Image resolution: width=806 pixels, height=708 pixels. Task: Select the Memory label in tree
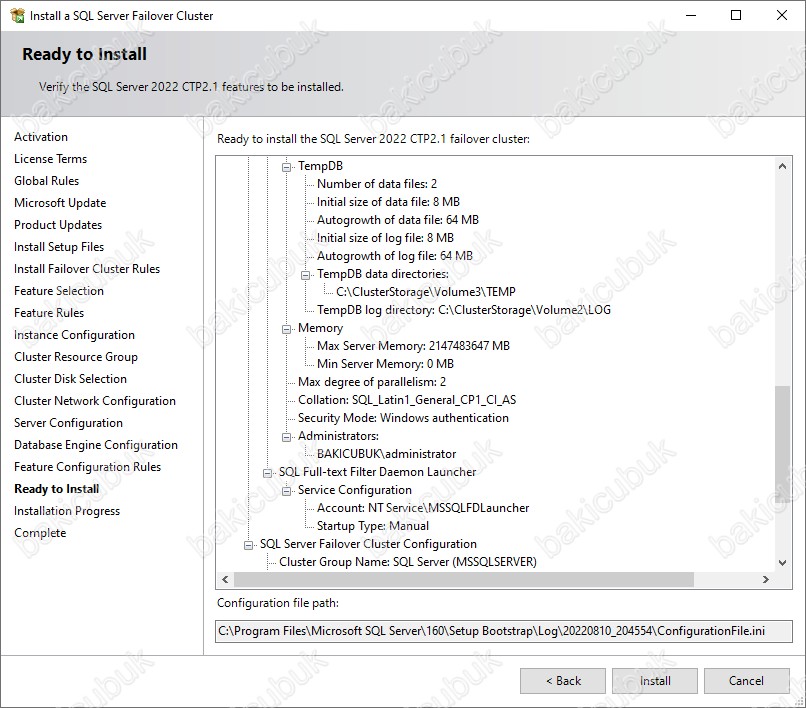pos(320,328)
